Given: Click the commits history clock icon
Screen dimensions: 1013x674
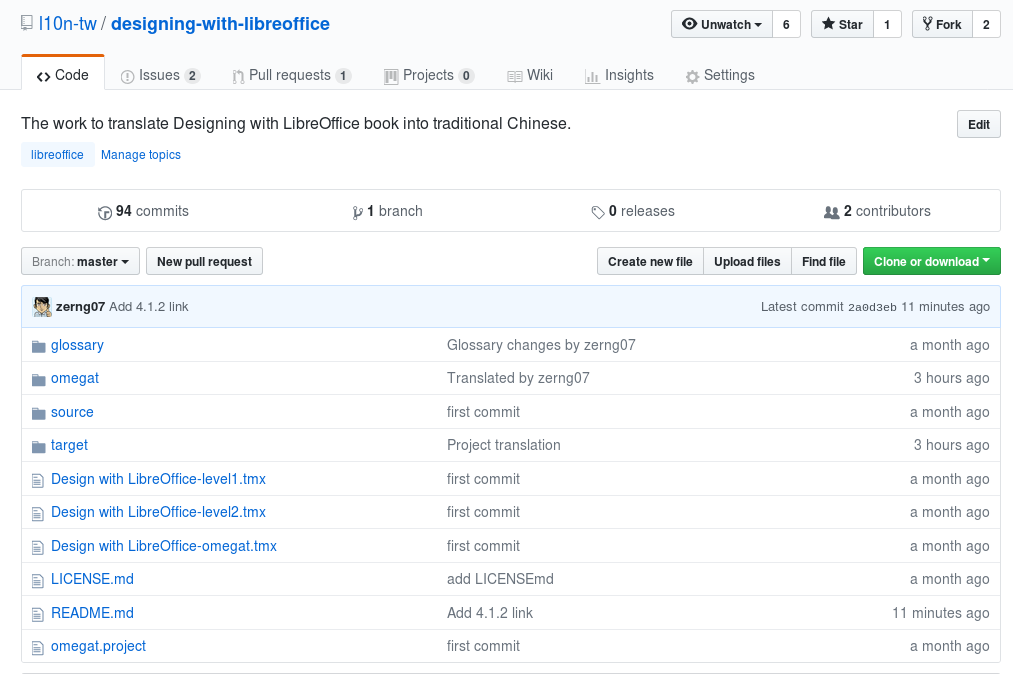Looking at the screenshot, I should click(x=105, y=212).
